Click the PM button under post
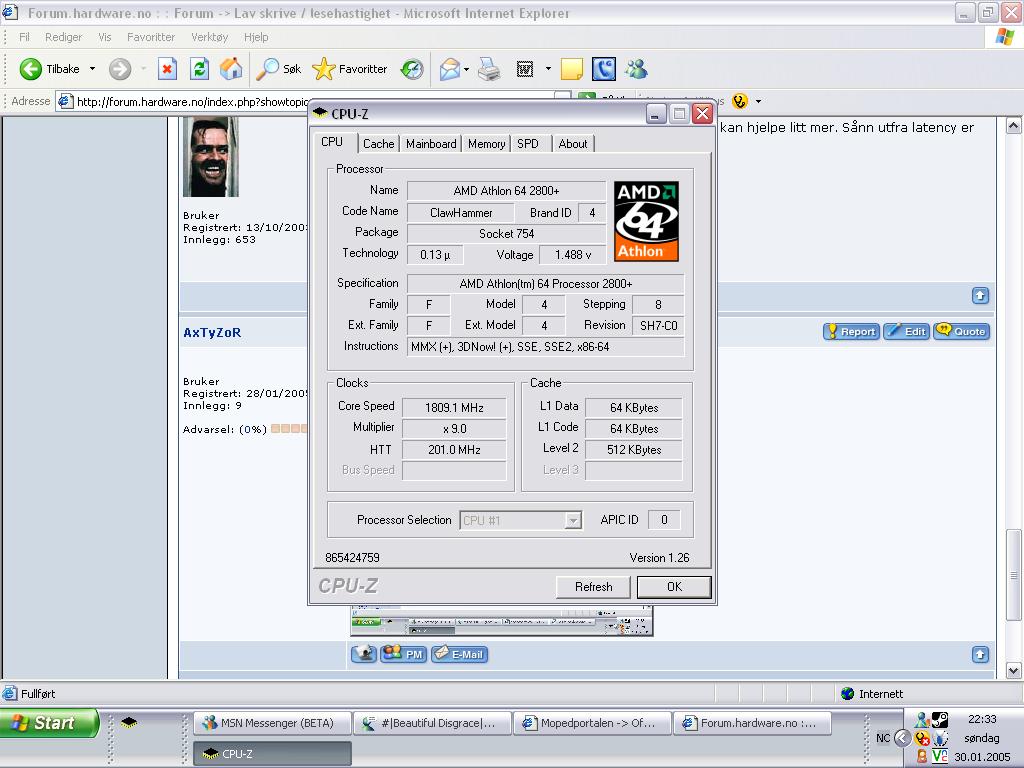Image resolution: width=1024 pixels, height=768 pixels. [404, 654]
